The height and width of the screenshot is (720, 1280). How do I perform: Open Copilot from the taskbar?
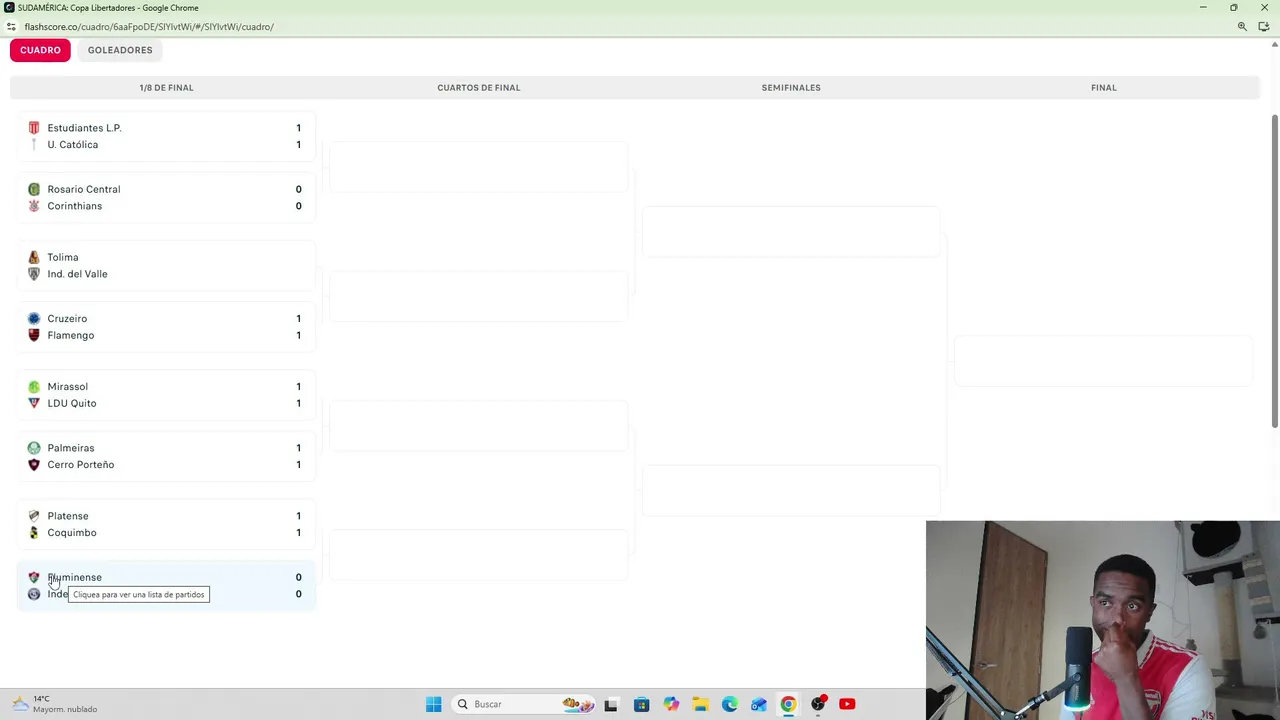coord(671,704)
